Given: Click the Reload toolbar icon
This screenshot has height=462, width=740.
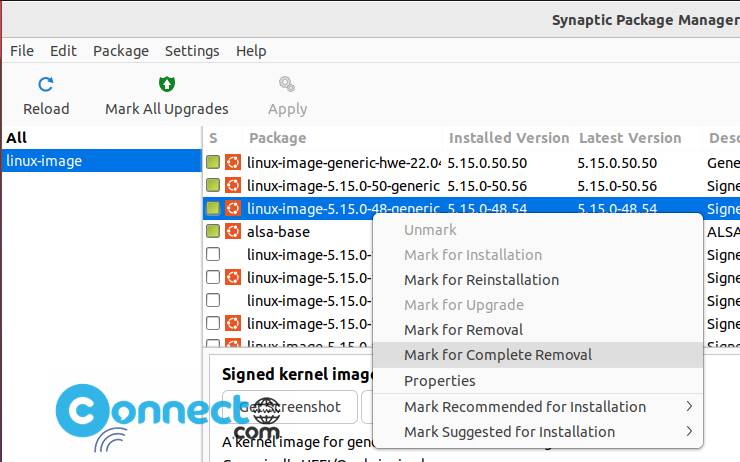Looking at the screenshot, I should (x=46, y=85).
